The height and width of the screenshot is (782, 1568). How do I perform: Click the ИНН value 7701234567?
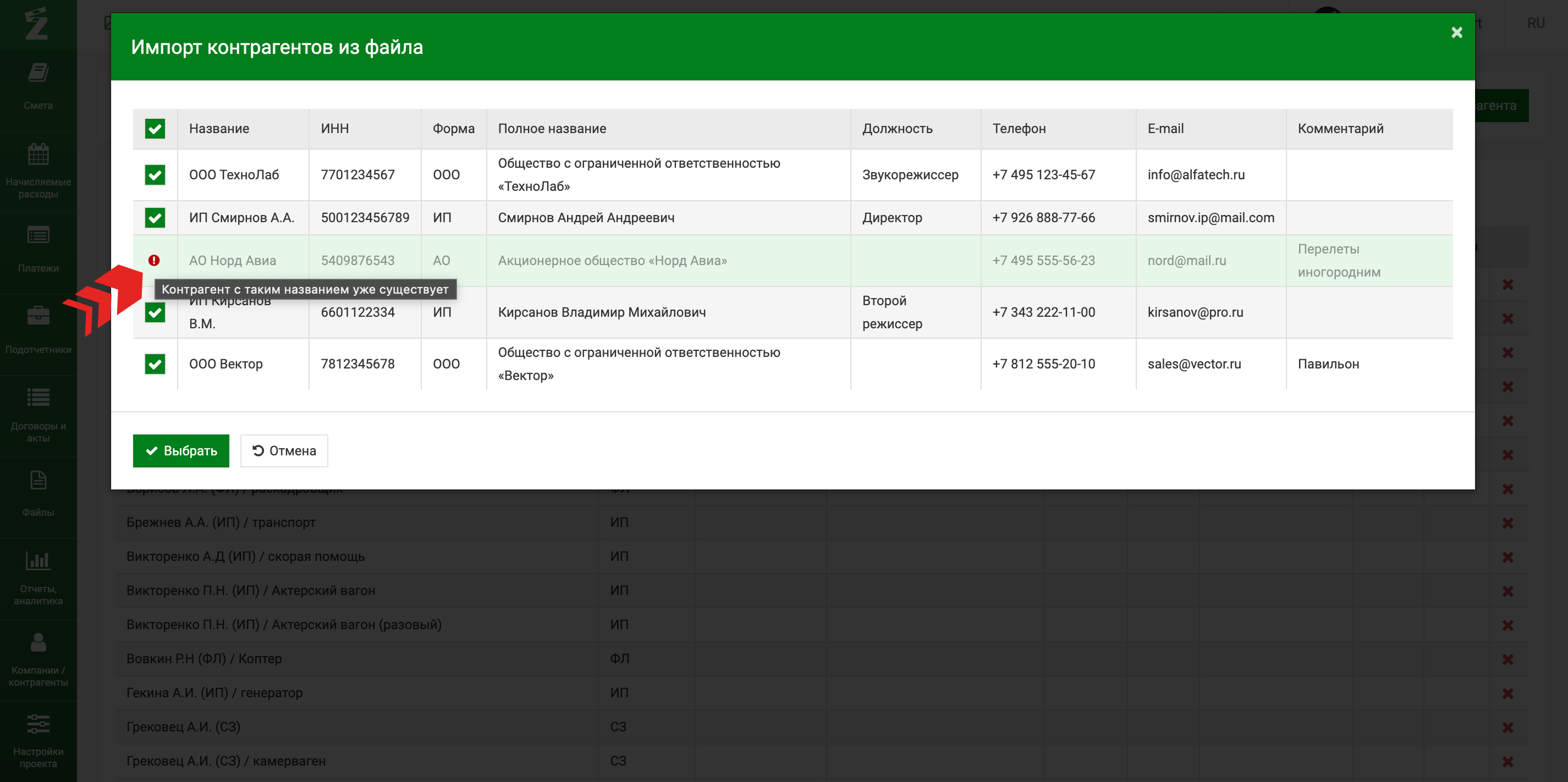click(358, 175)
